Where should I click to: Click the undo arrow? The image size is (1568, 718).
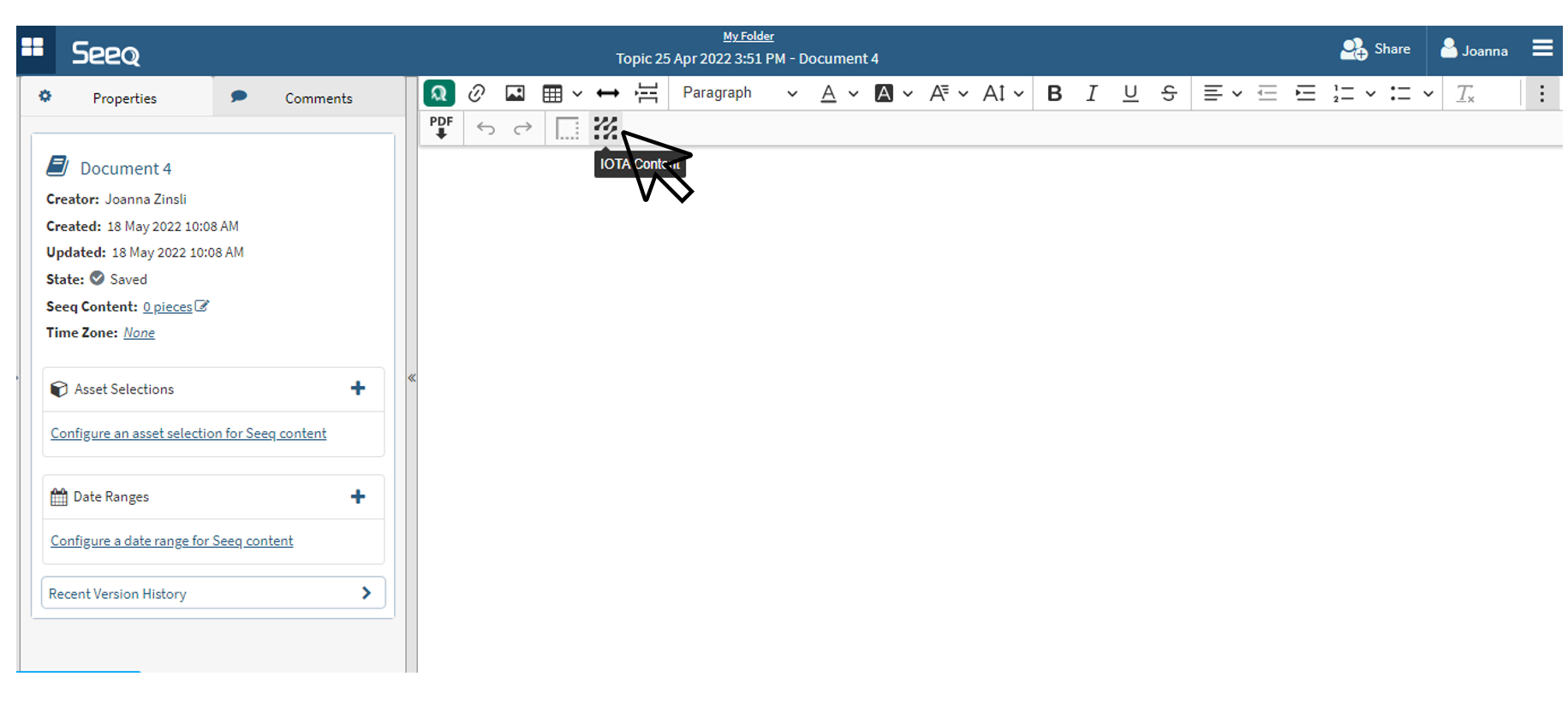tap(486, 128)
